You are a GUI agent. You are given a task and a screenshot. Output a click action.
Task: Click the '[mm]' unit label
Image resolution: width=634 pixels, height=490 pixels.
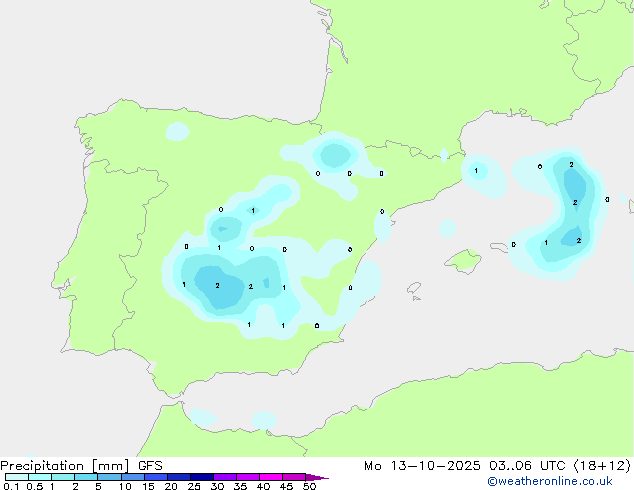tap(111, 466)
